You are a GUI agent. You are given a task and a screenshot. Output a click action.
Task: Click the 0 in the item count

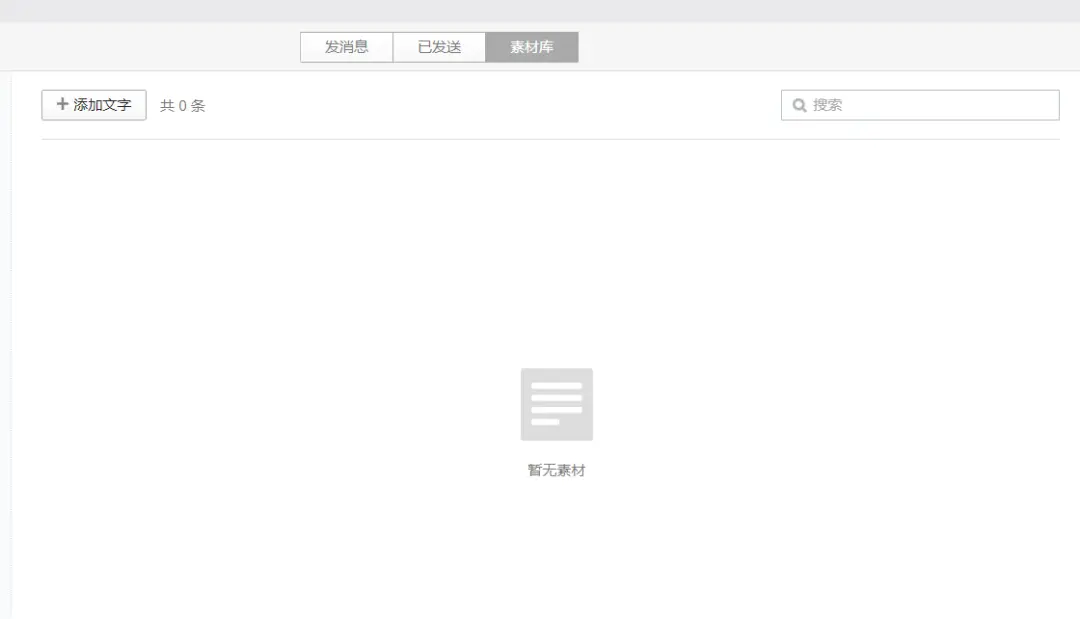tap(183, 106)
